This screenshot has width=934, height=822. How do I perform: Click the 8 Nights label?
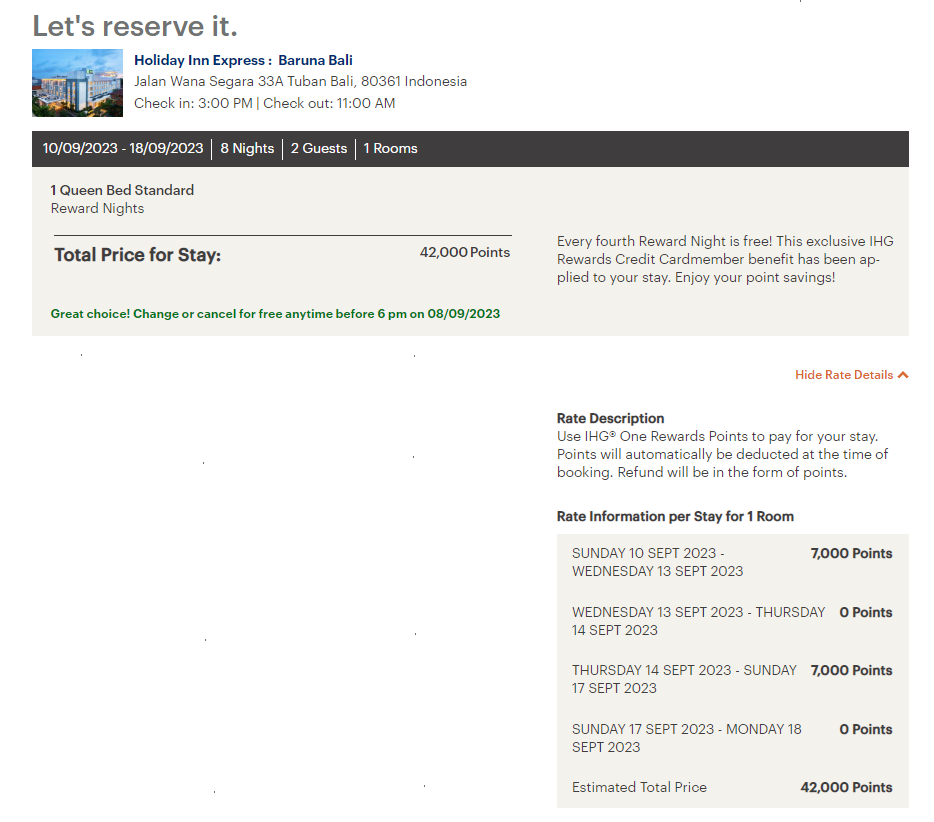pos(247,148)
